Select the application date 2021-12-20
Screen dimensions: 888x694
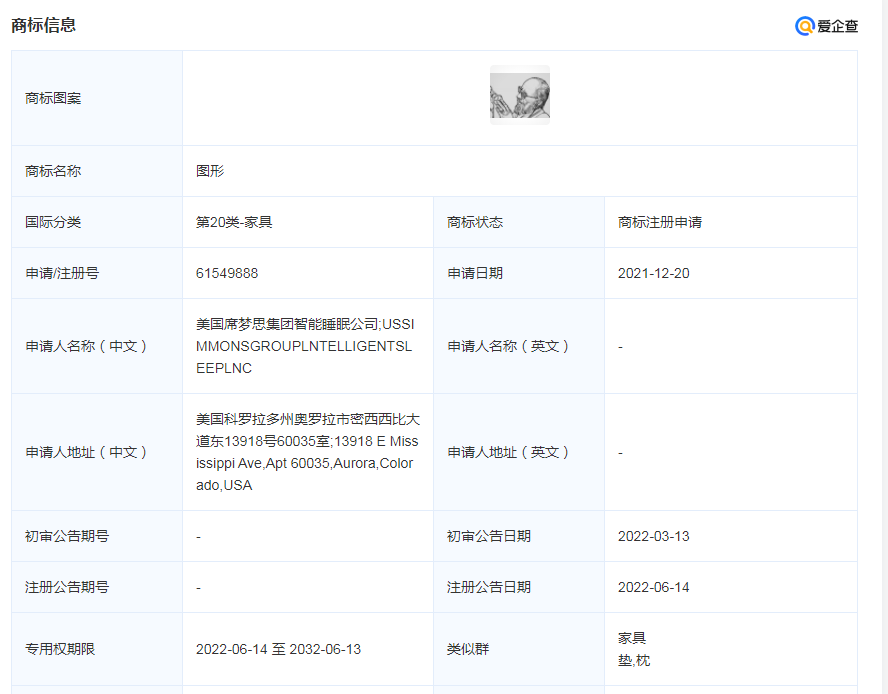coord(654,273)
